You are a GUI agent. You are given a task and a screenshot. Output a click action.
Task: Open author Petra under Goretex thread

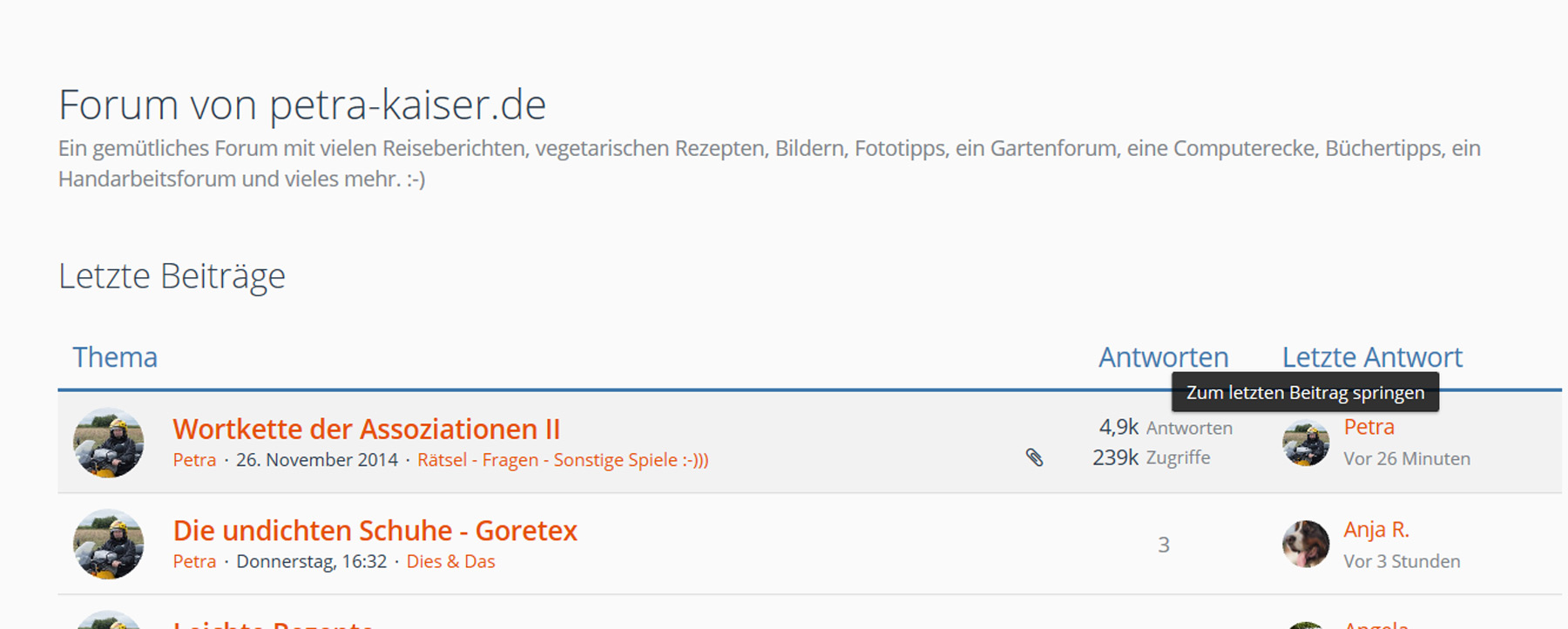click(194, 562)
